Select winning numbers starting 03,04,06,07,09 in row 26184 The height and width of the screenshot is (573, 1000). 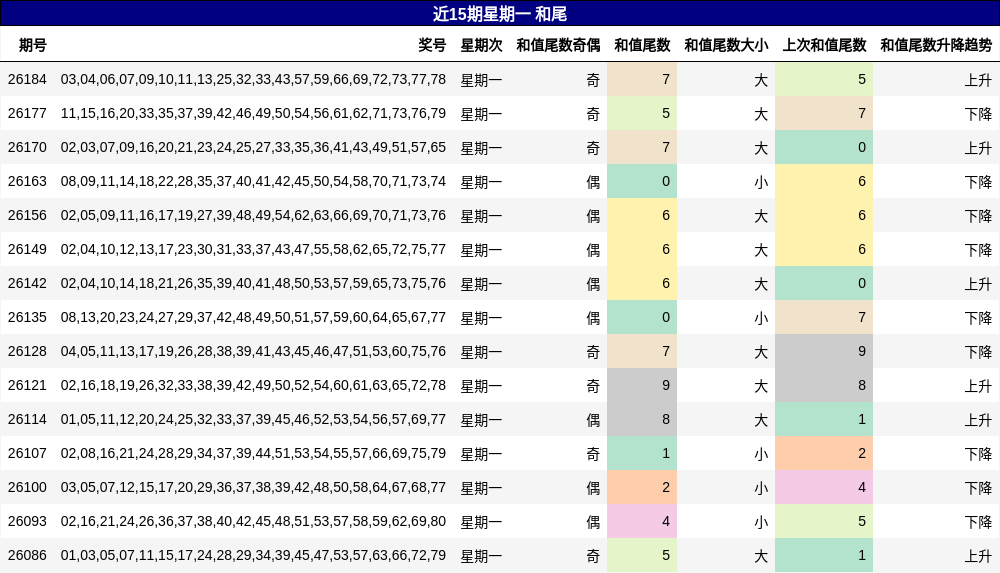pyautogui.click(x=253, y=79)
